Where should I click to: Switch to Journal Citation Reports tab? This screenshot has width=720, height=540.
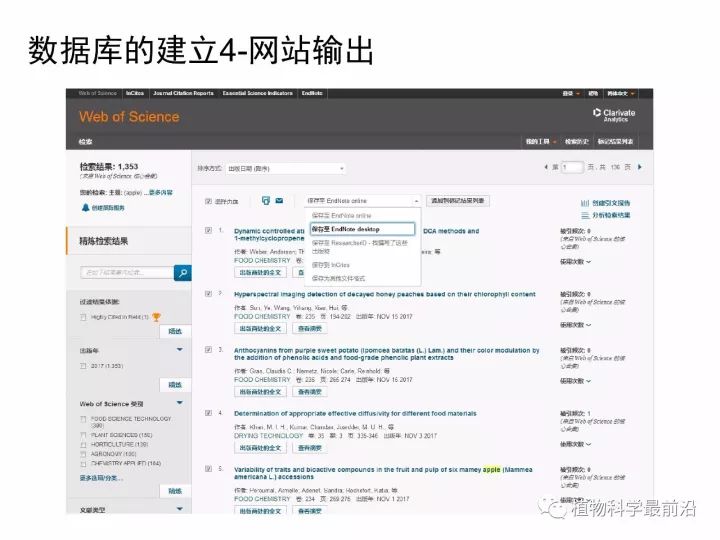pos(184,93)
